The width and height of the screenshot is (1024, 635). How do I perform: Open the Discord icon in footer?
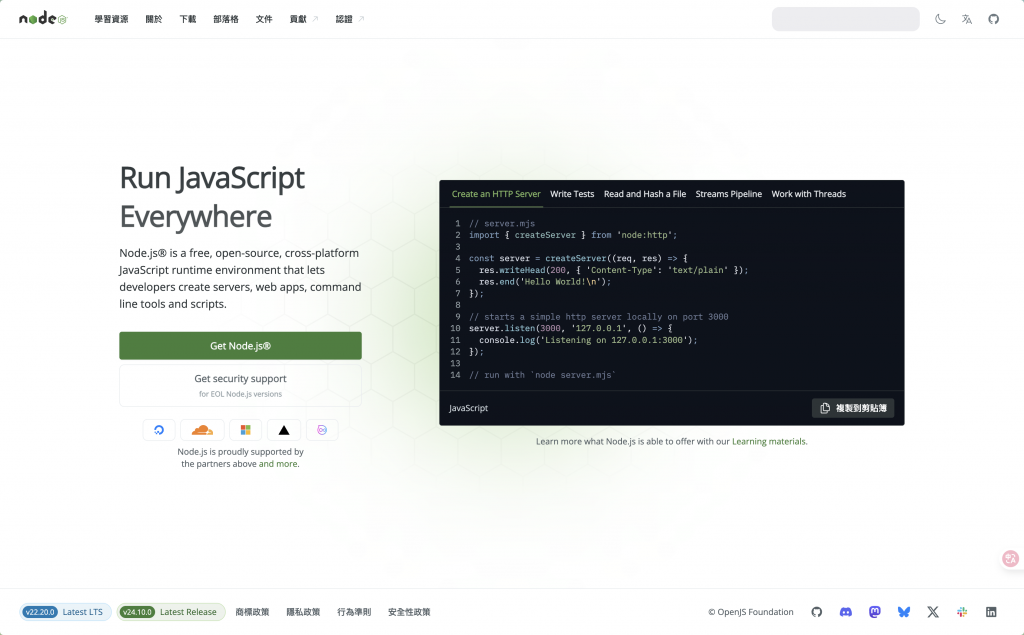click(846, 612)
